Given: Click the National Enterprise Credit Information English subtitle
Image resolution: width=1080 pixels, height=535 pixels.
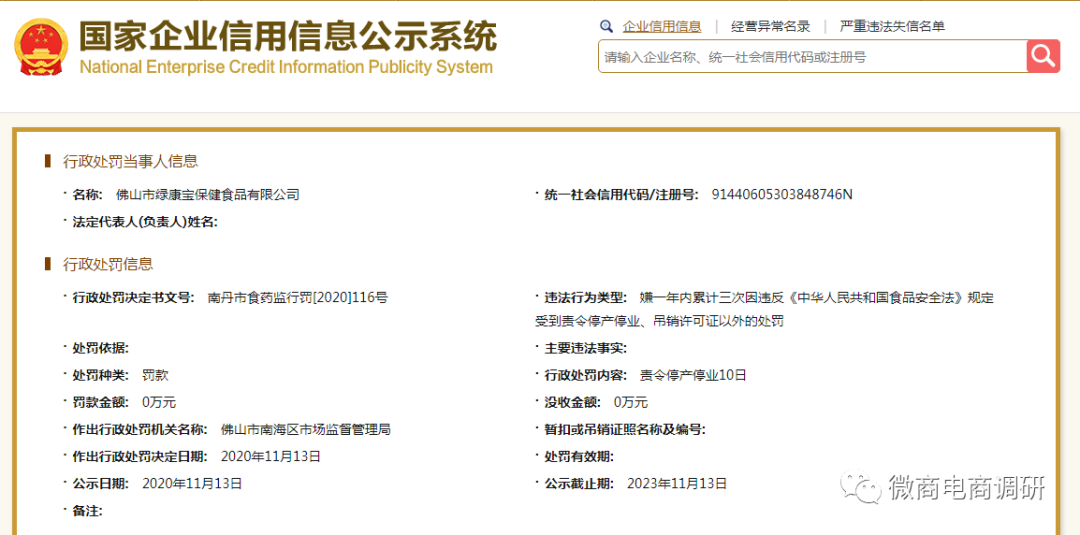Looking at the screenshot, I should coord(286,68).
